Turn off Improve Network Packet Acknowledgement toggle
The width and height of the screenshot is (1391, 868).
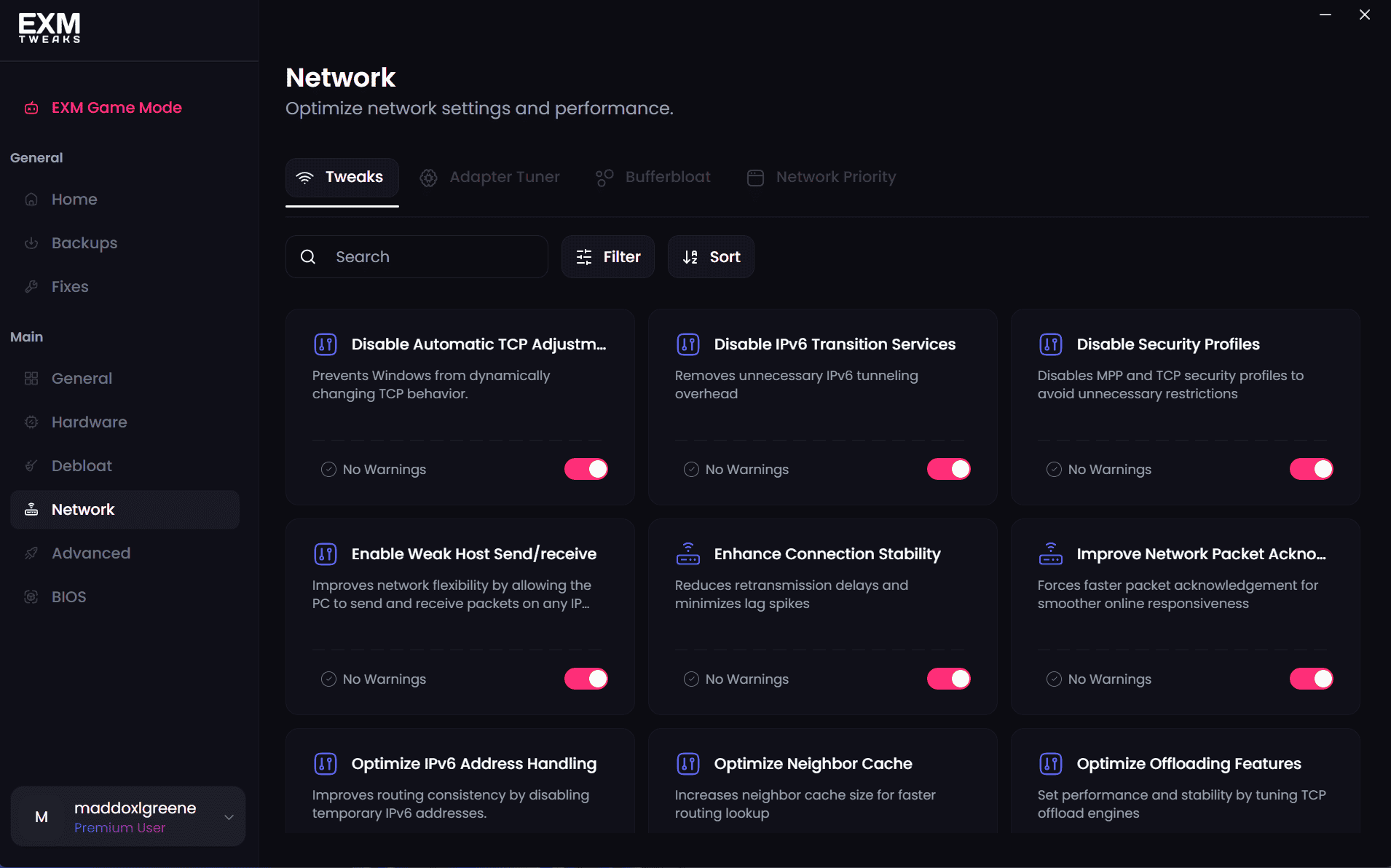pyautogui.click(x=1311, y=679)
